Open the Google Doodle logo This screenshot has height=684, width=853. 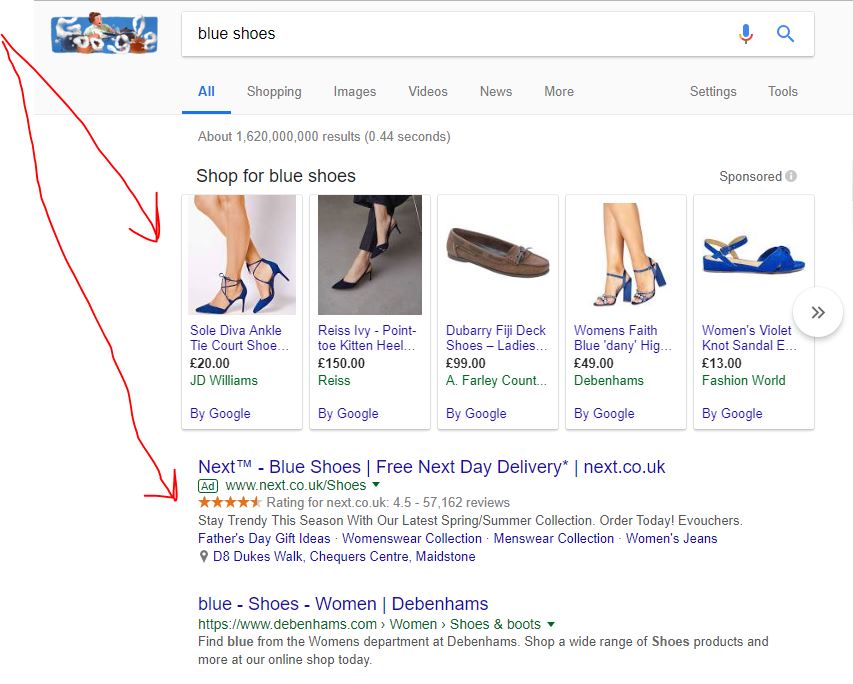tap(104, 35)
